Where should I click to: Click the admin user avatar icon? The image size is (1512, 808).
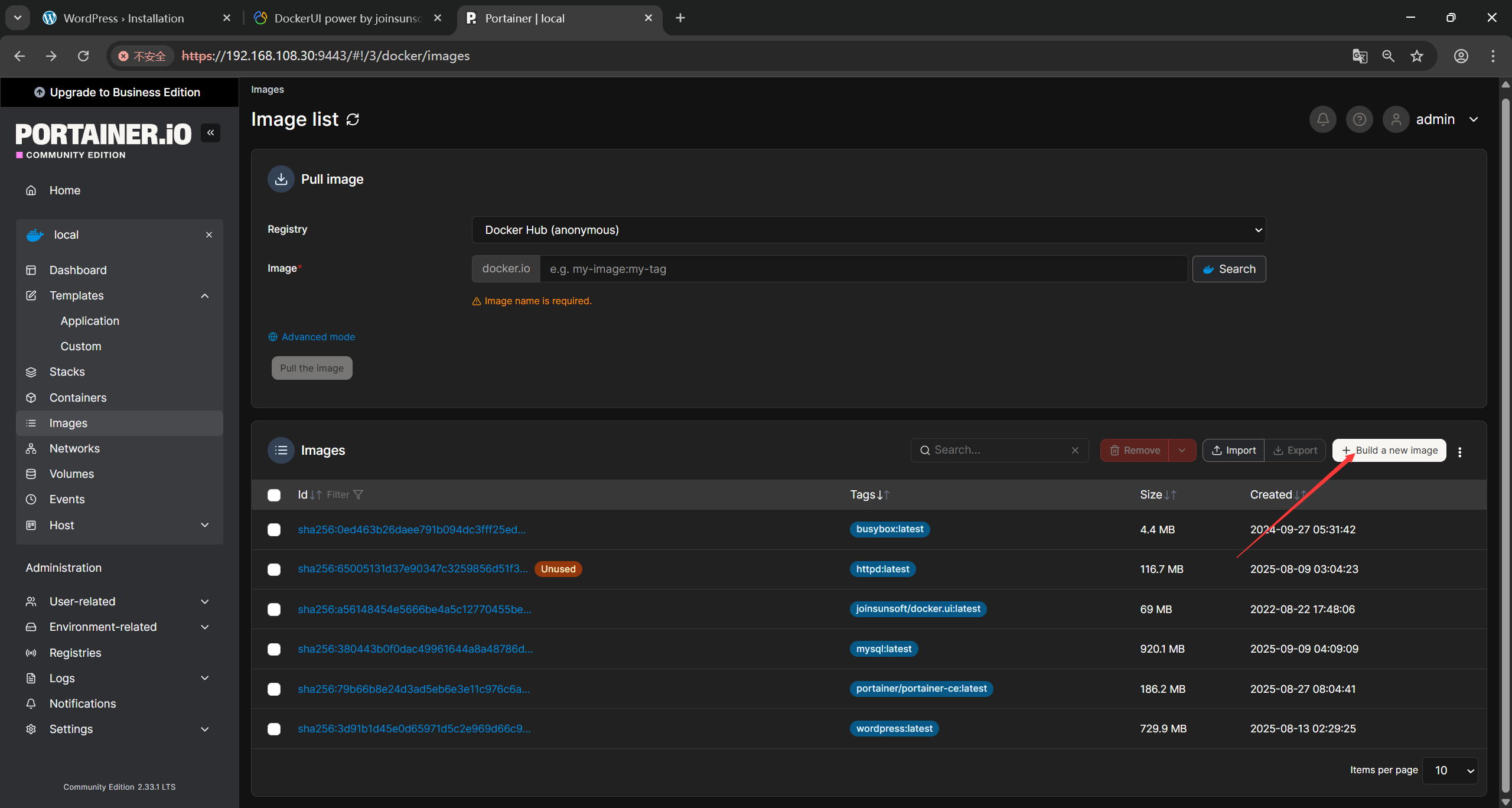coord(1396,120)
